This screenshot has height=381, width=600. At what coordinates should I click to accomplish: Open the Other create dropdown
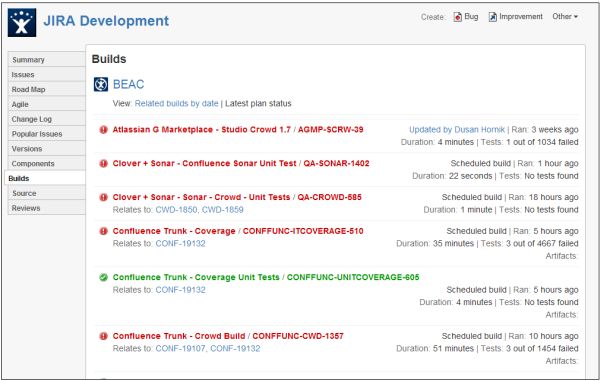(565, 16)
